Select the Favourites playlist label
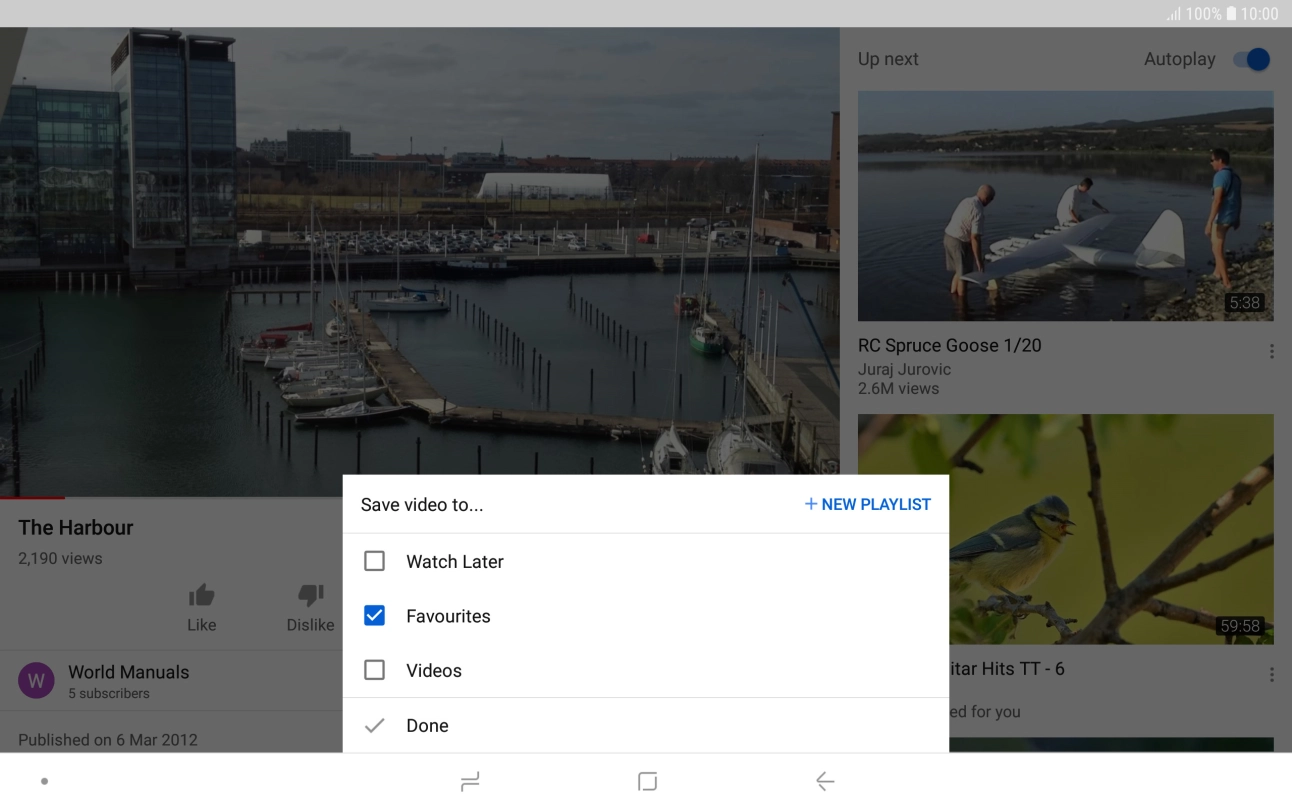1292x807 pixels. pyautogui.click(x=448, y=616)
